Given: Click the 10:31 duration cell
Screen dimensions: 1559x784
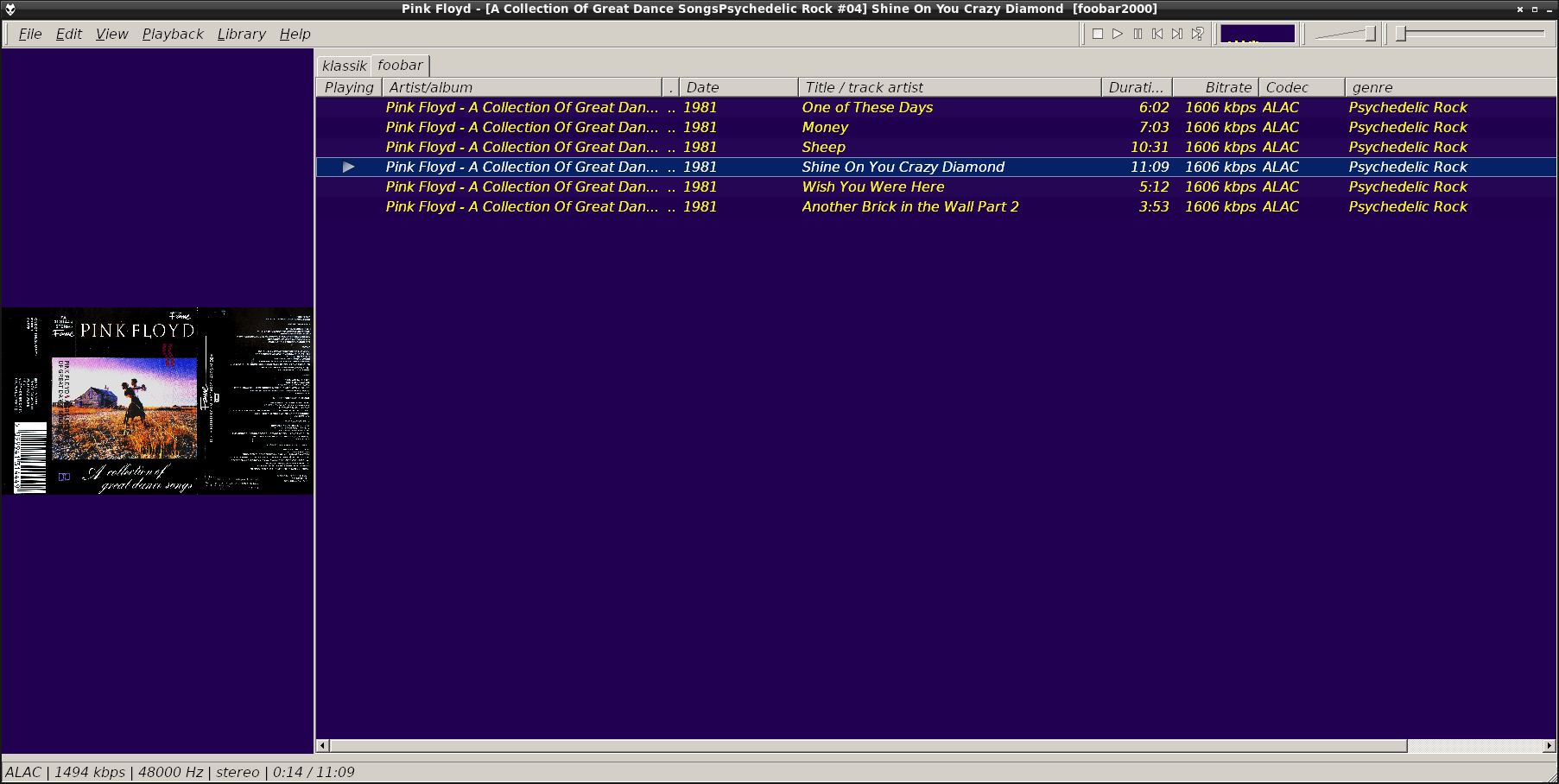Looking at the screenshot, I should (x=1150, y=147).
